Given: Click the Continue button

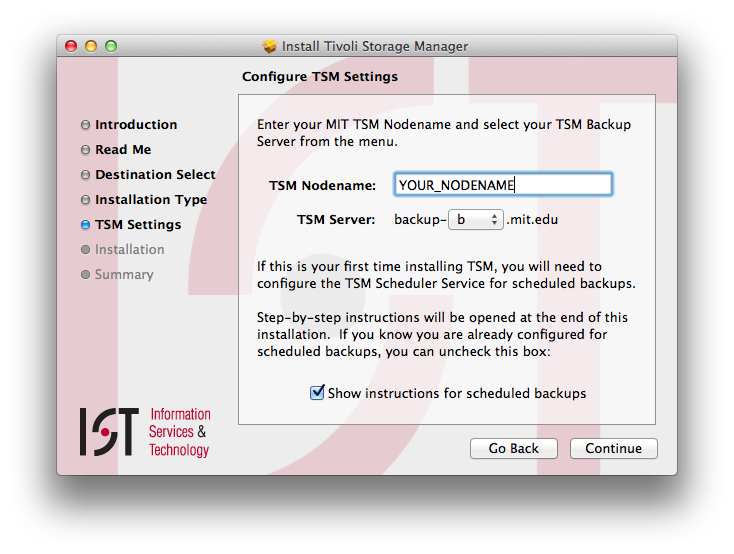Looking at the screenshot, I should pyautogui.click(x=614, y=449).
